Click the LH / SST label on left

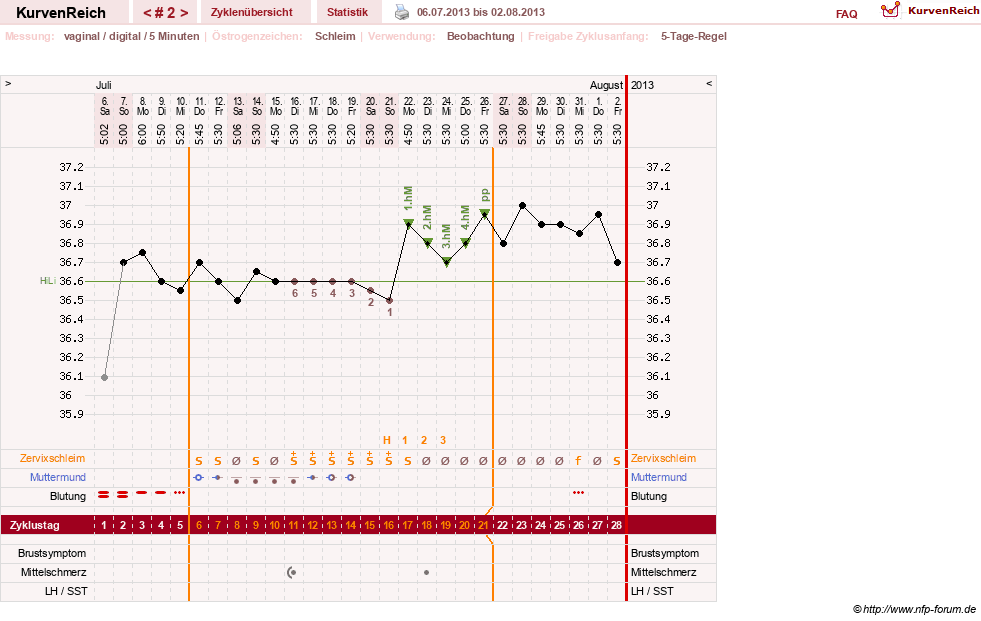(66, 591)
